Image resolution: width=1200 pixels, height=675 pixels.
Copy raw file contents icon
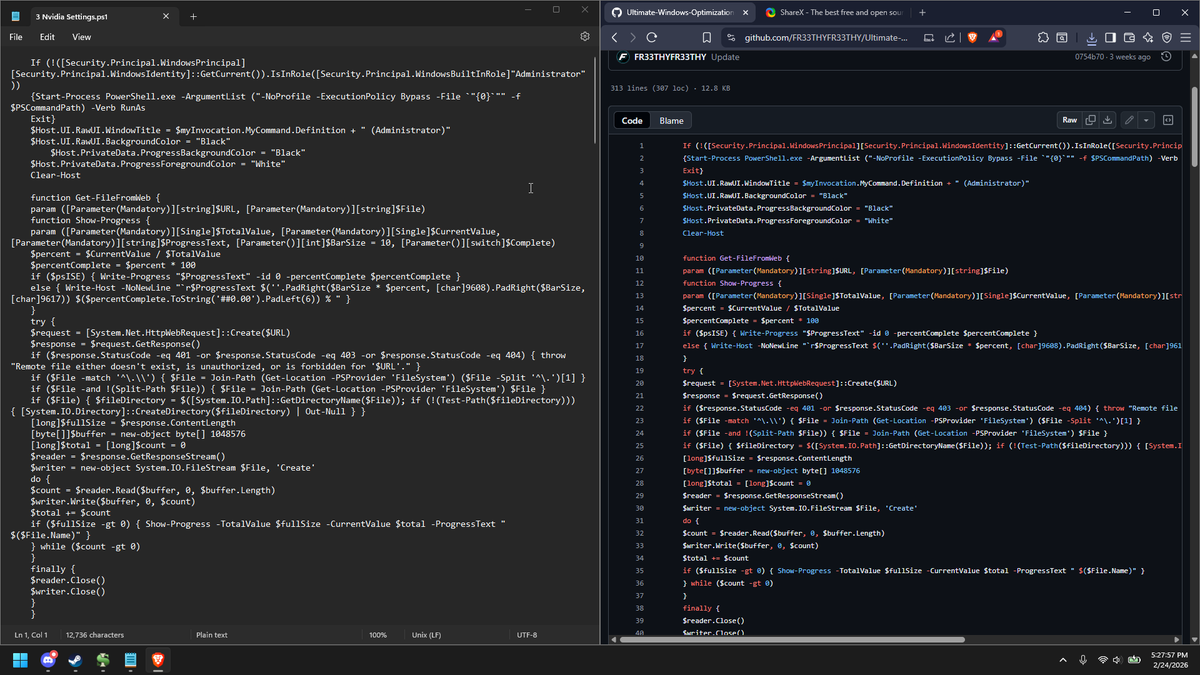point(1090,120)
